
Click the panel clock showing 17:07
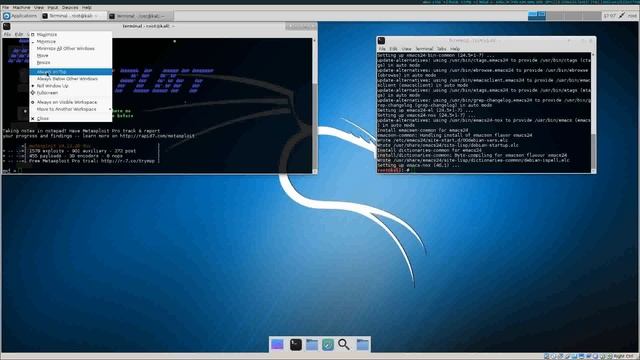pos(609,16)
